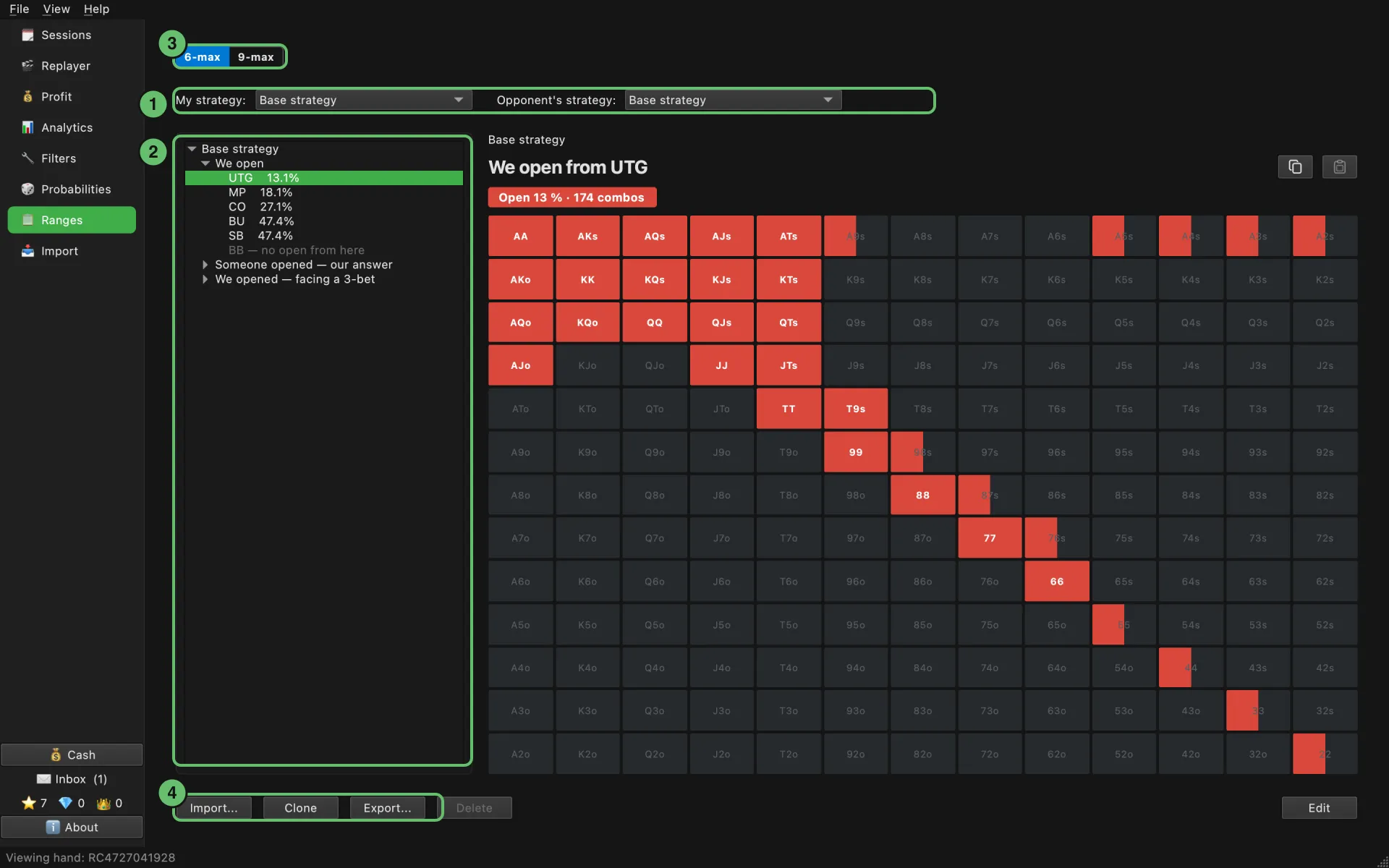
Task: Click the Inbox envelope icon
Action: coord(43,779)
